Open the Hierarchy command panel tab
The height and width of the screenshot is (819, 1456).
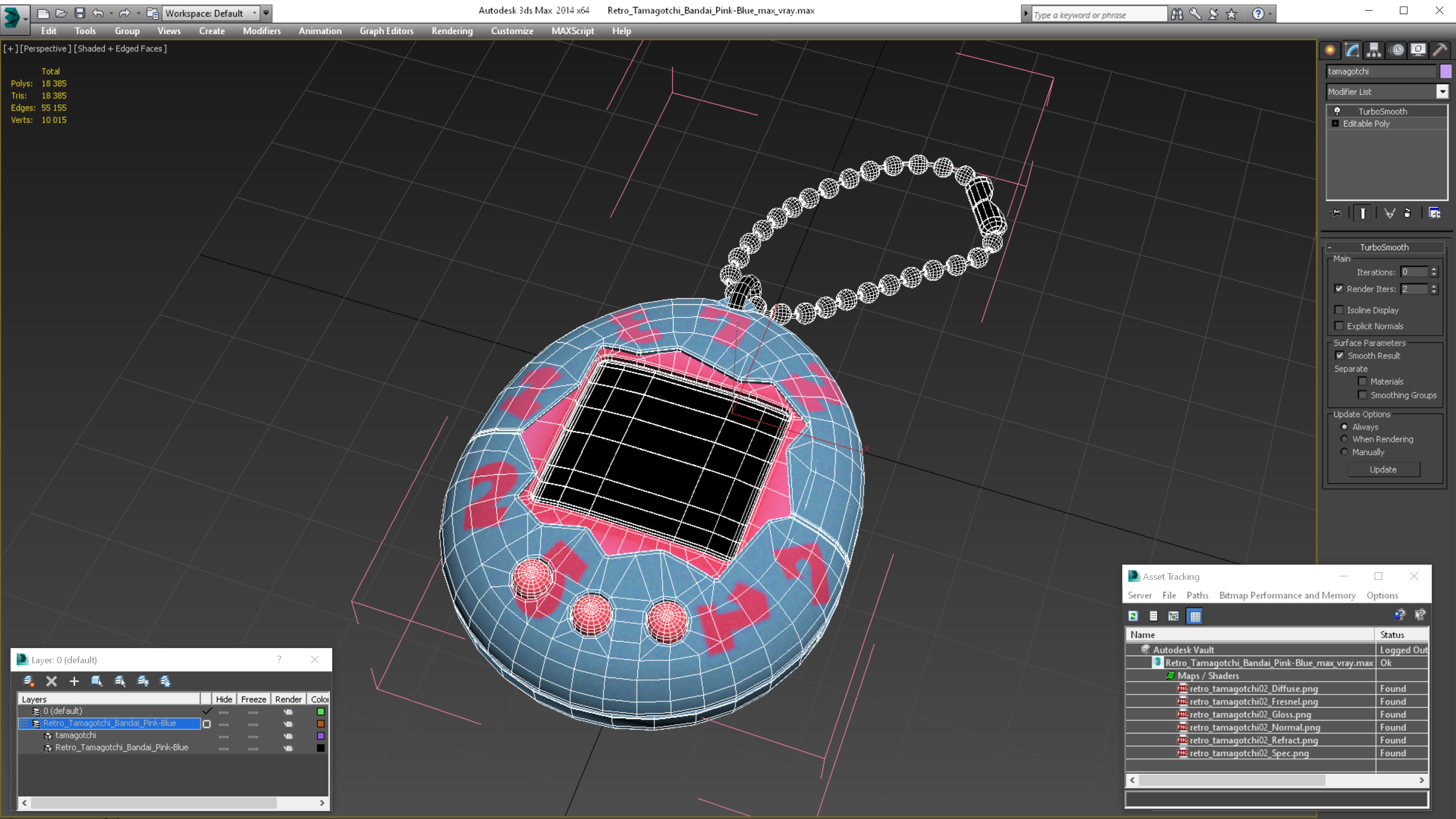(1374, 50)
